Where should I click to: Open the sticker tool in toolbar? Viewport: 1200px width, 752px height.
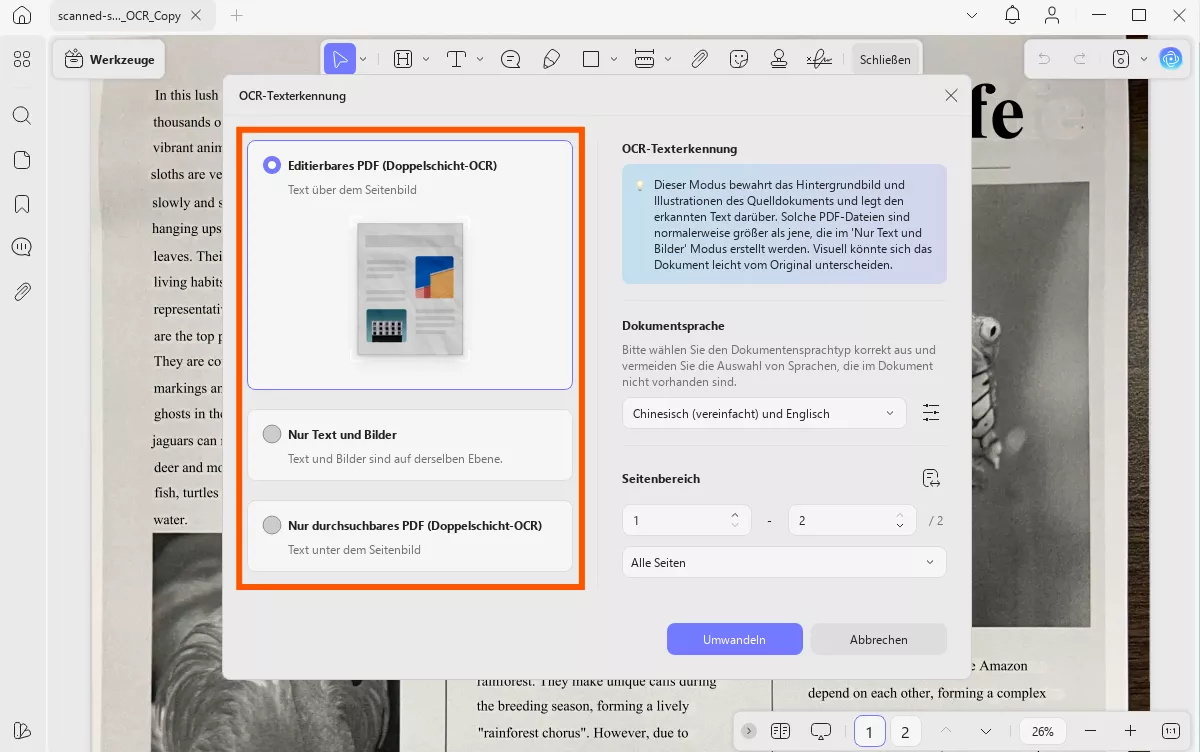pos(740,59)
